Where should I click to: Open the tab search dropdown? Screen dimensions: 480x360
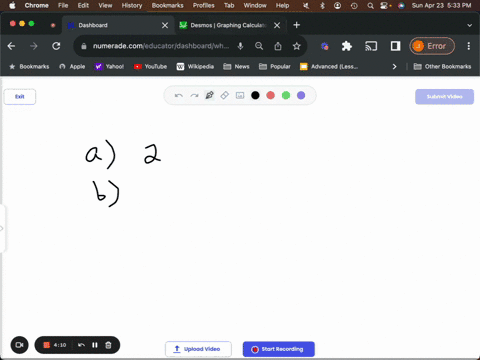tap(469, 25)
